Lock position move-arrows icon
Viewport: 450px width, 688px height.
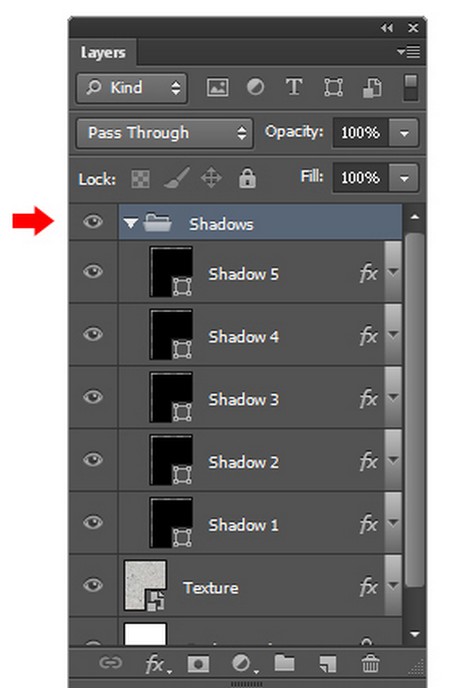pyautogui.click(x=211, y=178)
